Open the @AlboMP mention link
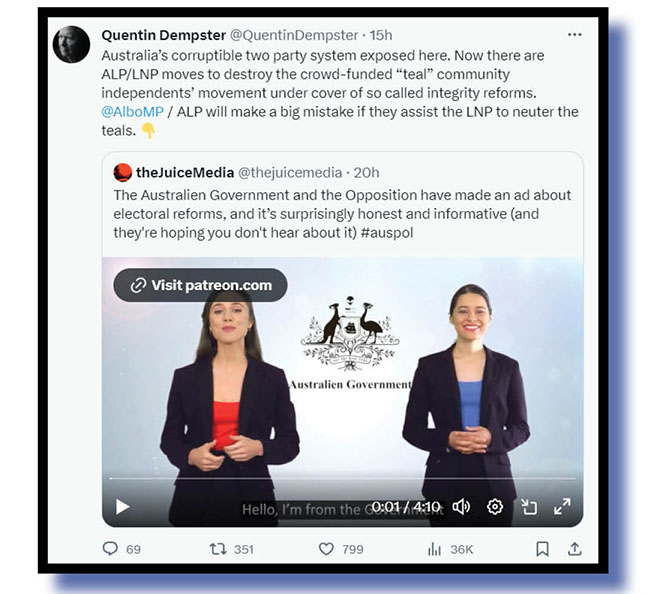 (132, 112)
